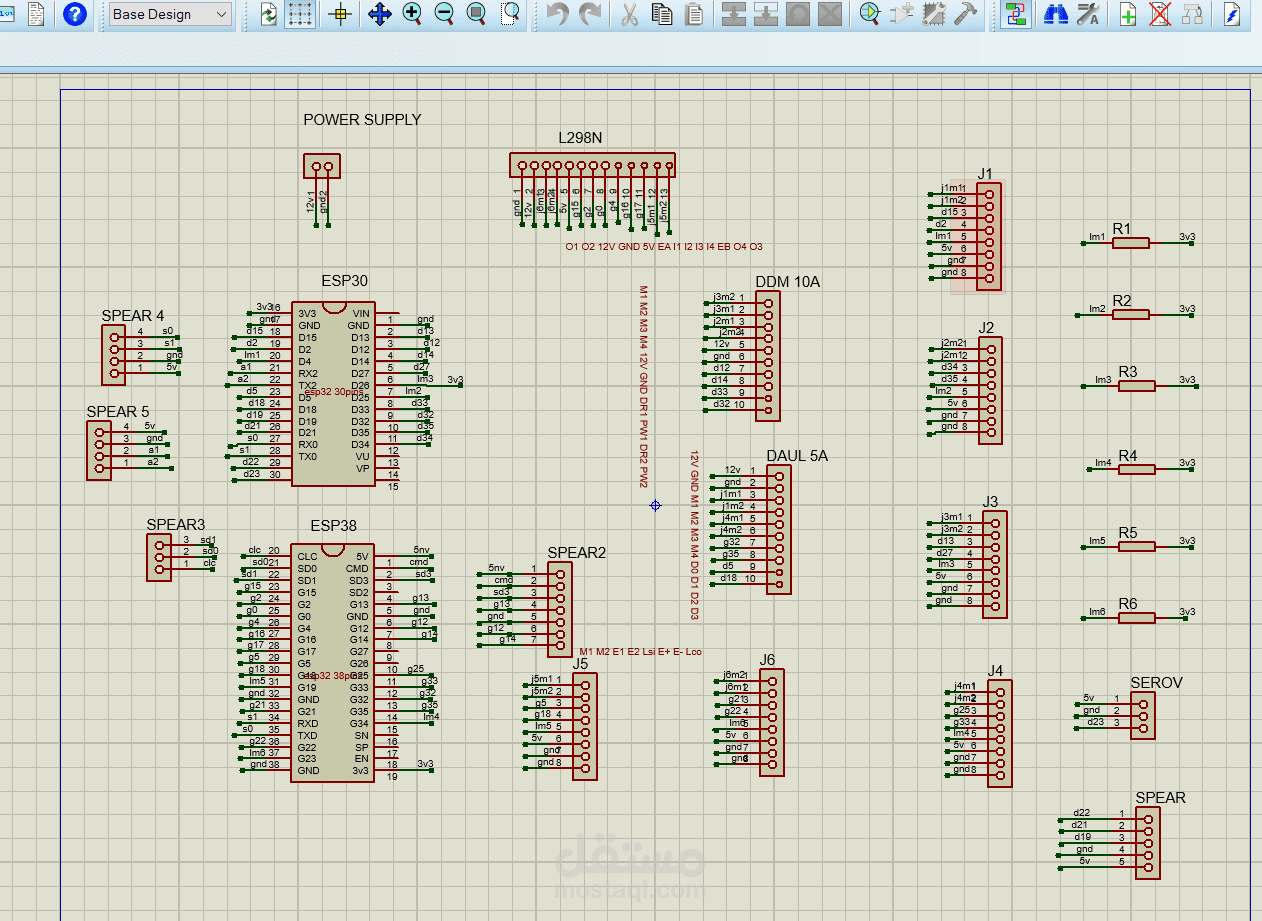The image size is (1262, 921).
Task: Open the Design Explorer lightning icon
Action: (x=1231, y=14)
